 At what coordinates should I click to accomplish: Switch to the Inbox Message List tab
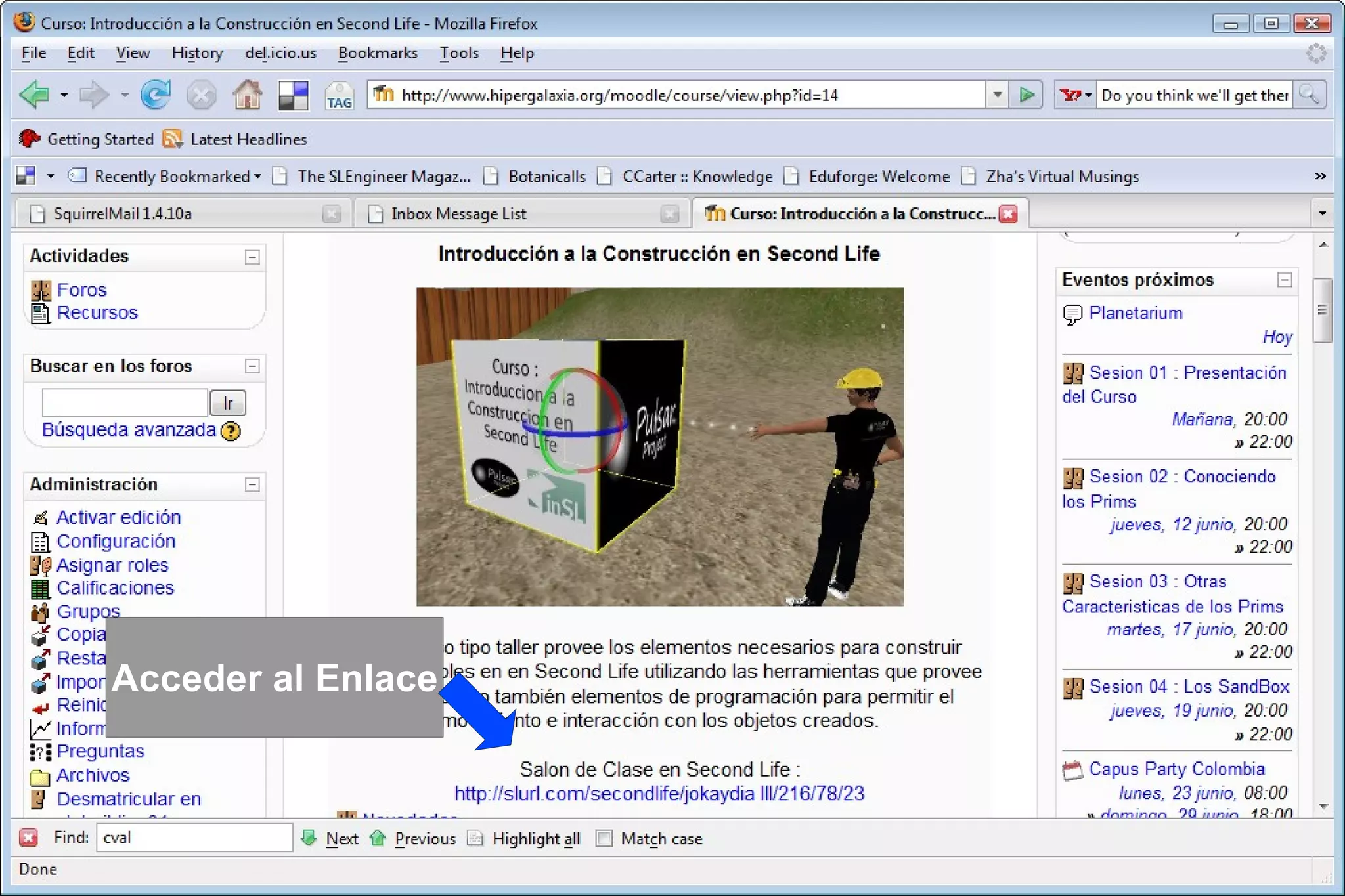pyautogui.click(x=458, y=214)
